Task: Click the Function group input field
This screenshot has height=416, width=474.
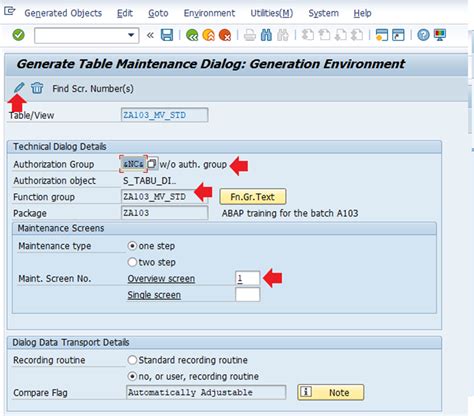Action: point(165,197)
